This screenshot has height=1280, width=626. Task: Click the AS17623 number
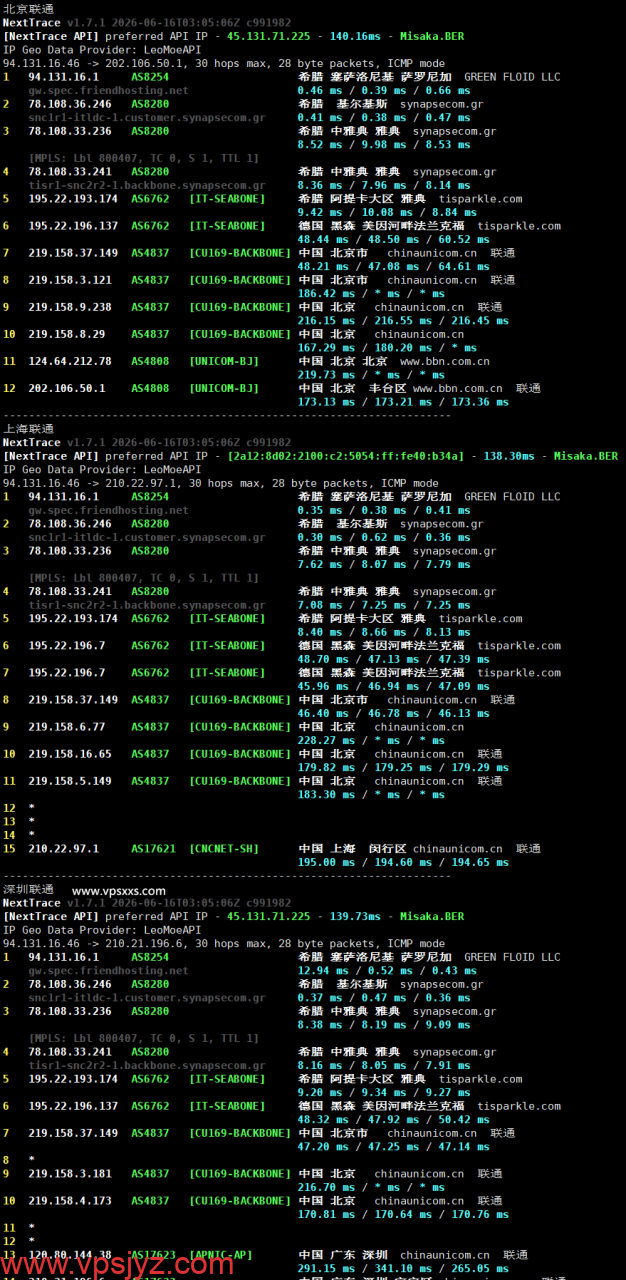153,1255
